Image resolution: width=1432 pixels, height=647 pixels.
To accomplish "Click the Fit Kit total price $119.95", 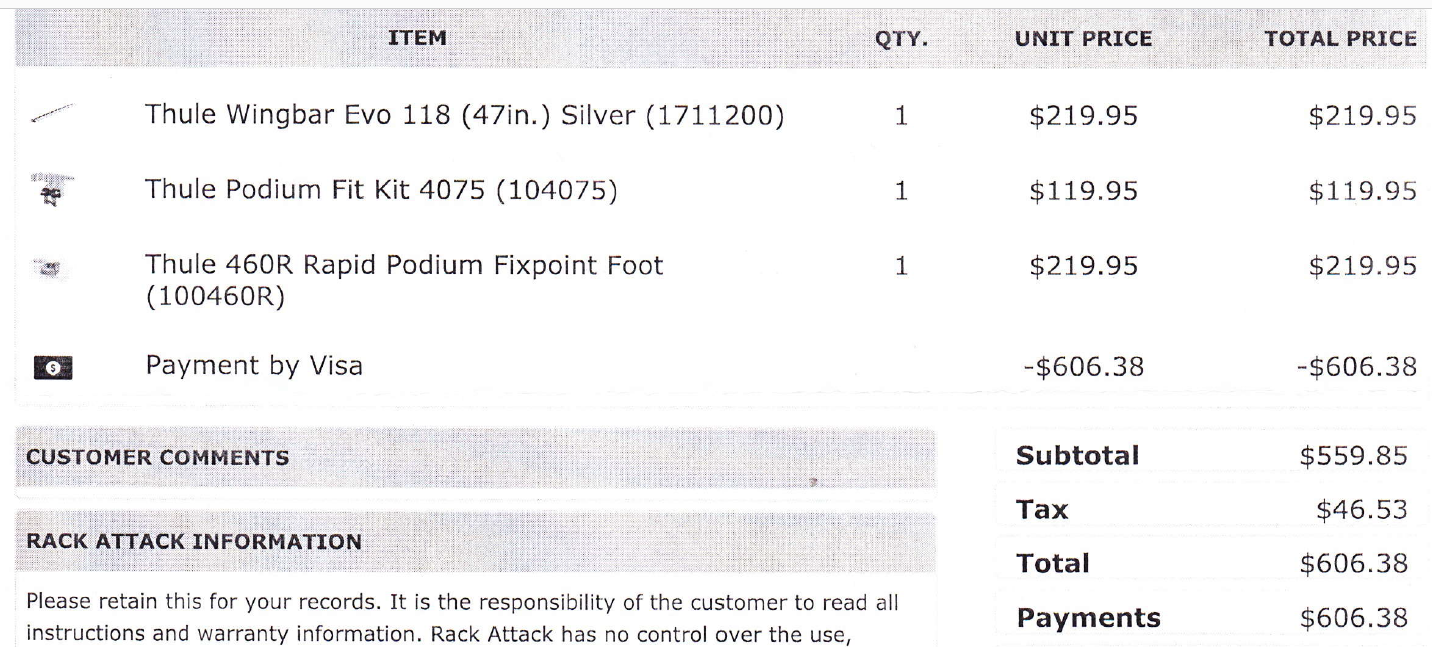I will (x=1361, y=190).
